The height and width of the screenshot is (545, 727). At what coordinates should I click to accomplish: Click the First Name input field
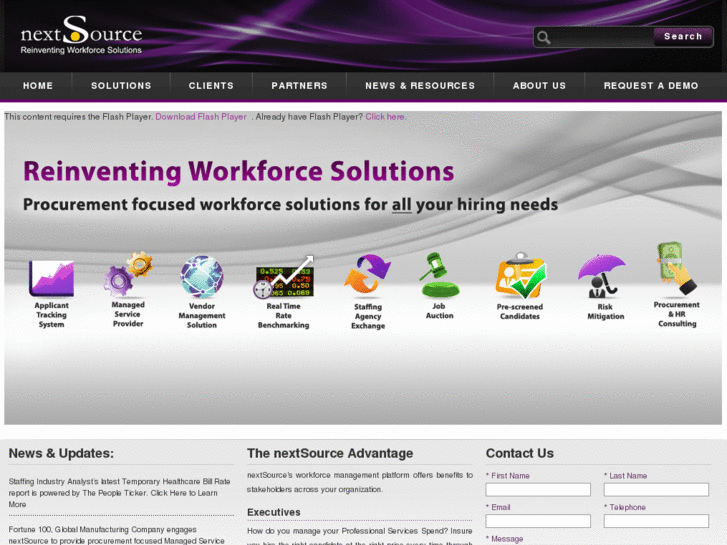[538, 489]
